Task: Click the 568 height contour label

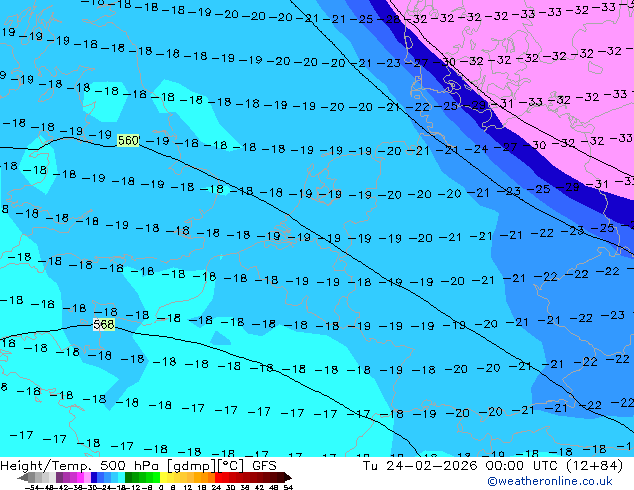Action: point(104,324)
